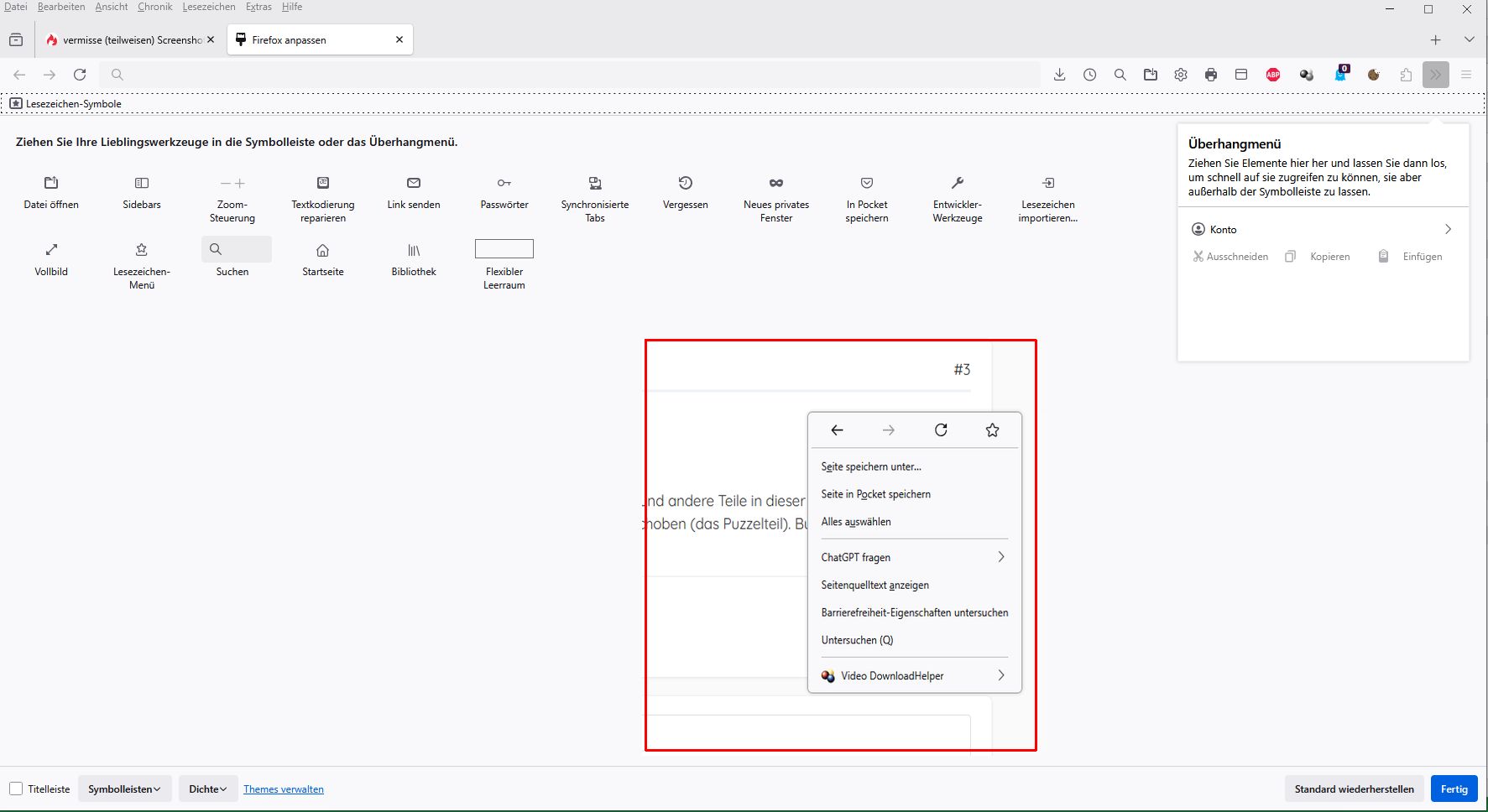Expand the Konto entry in Überhangmenü
The height and width of the screenshot is (812, 1488).
(1322, 229)
